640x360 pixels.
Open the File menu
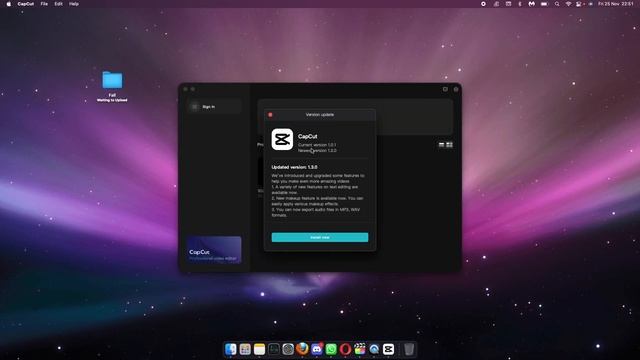click(44, 4)
